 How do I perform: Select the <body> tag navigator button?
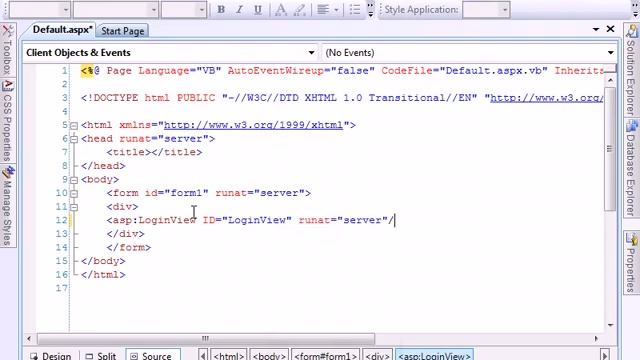click(x=269, y=355)
